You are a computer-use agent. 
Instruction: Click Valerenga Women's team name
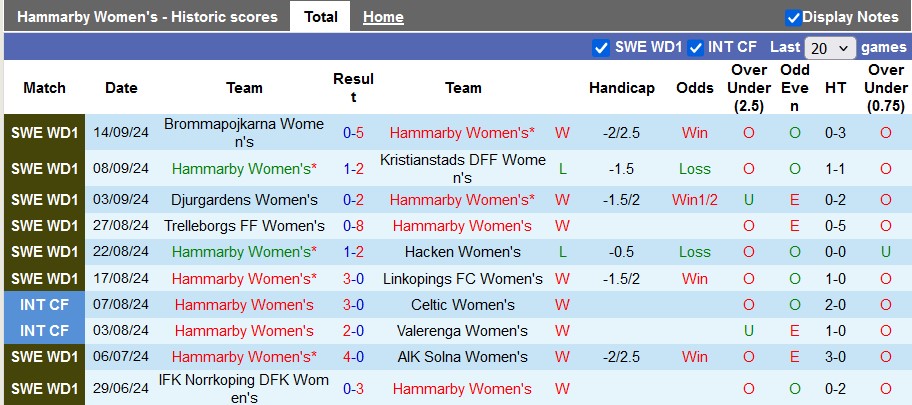coord(463,331)
